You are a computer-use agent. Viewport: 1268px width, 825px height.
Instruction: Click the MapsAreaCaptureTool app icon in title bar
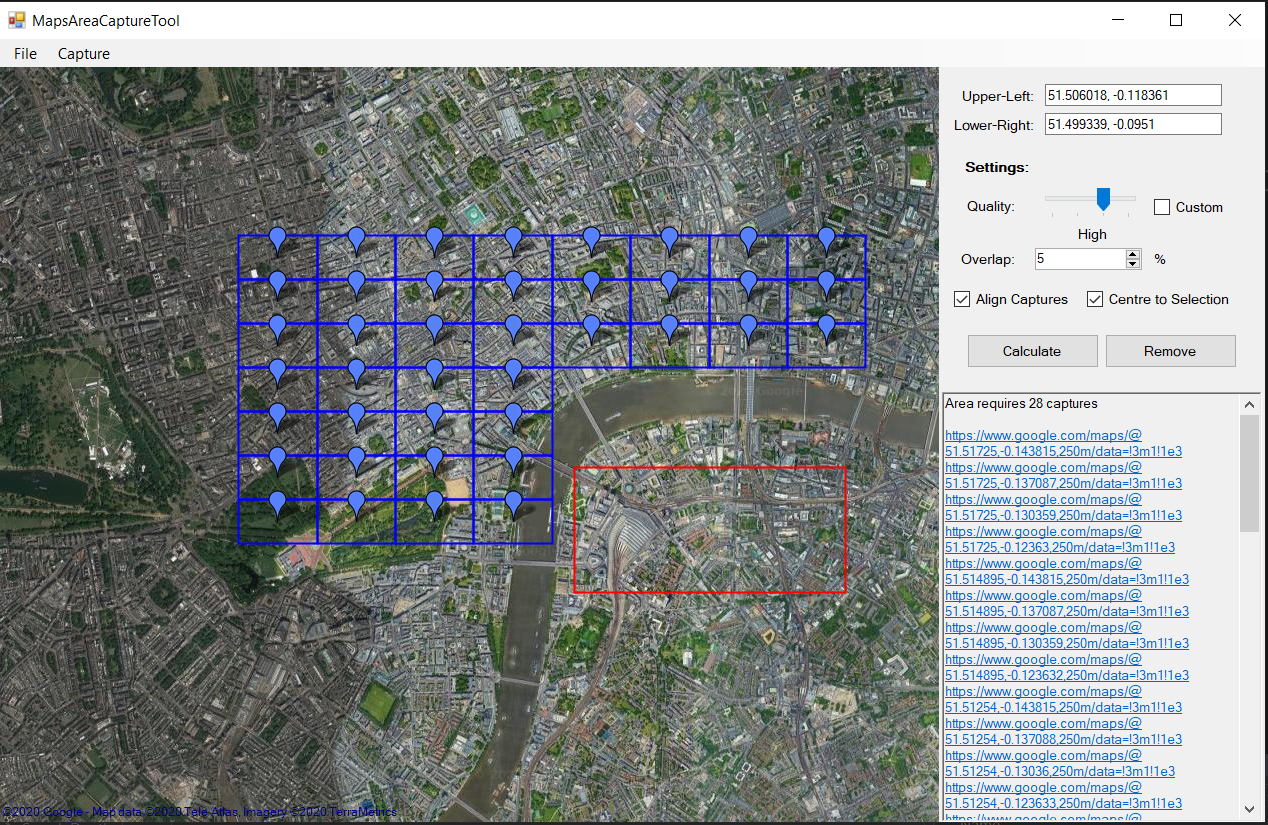point(17,20)
